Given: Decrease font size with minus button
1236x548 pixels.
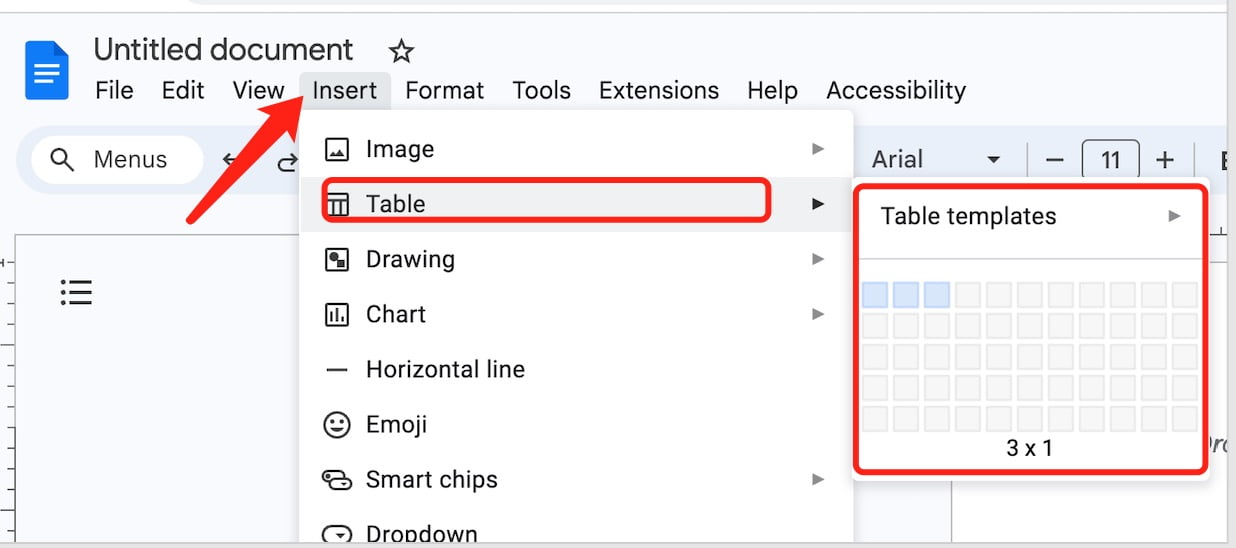Looking at the screenshot, I should click(x=1055, y=160).
